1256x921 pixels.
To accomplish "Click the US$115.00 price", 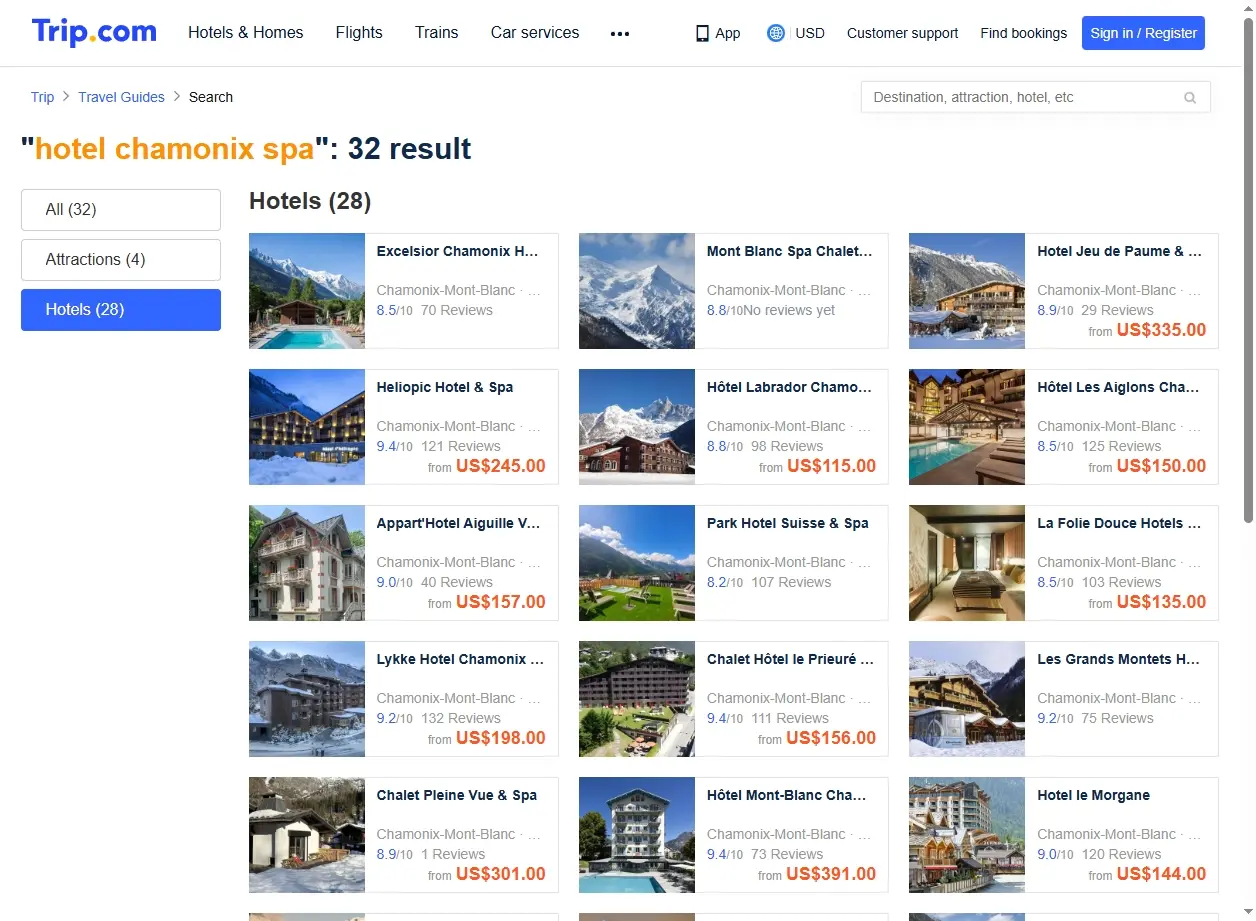I will tap(831, 466).
